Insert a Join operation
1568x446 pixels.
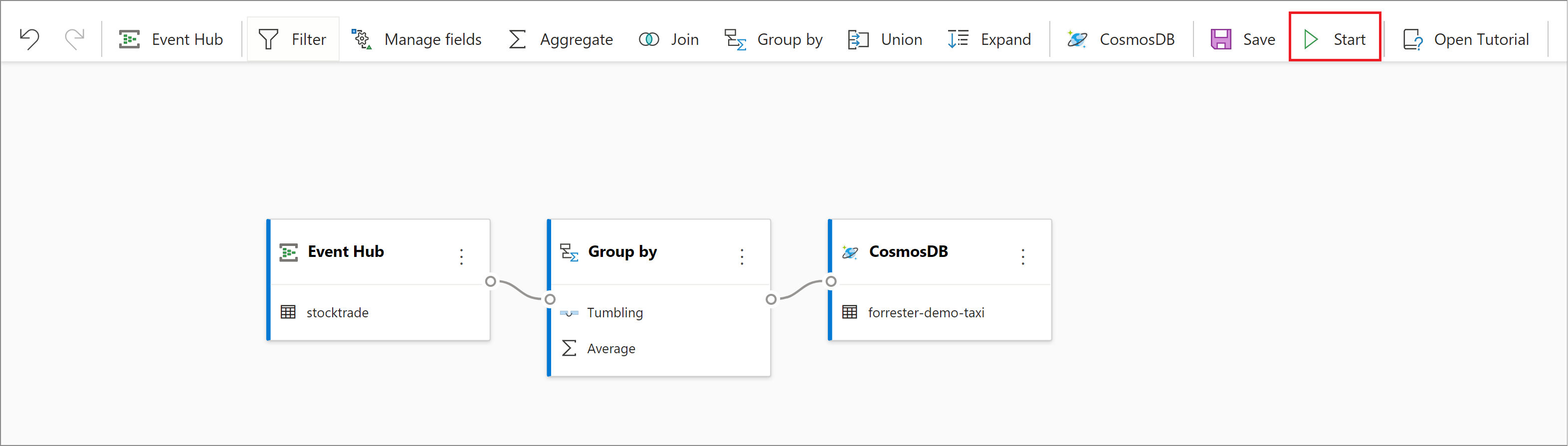pos(668,39)
